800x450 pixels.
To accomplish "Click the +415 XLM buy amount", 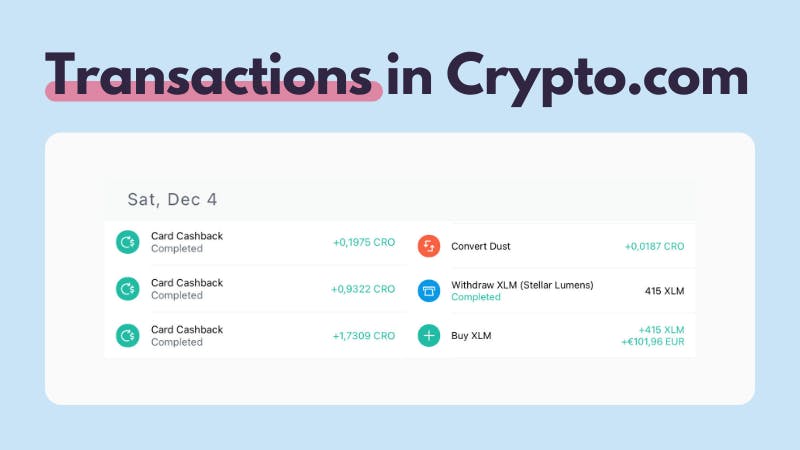I will pos(661,330).
